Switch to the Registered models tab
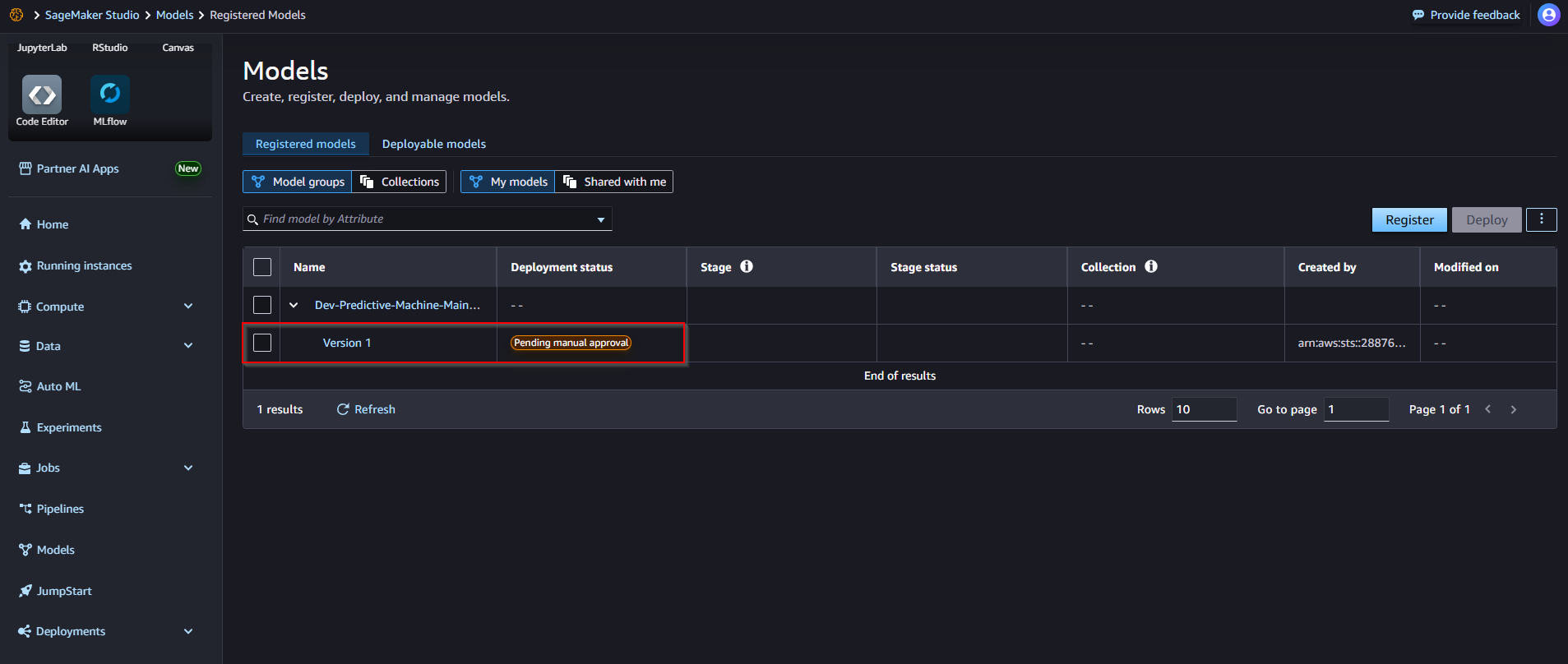Viewport: 1568px width, 664px height. pos(306,144)
